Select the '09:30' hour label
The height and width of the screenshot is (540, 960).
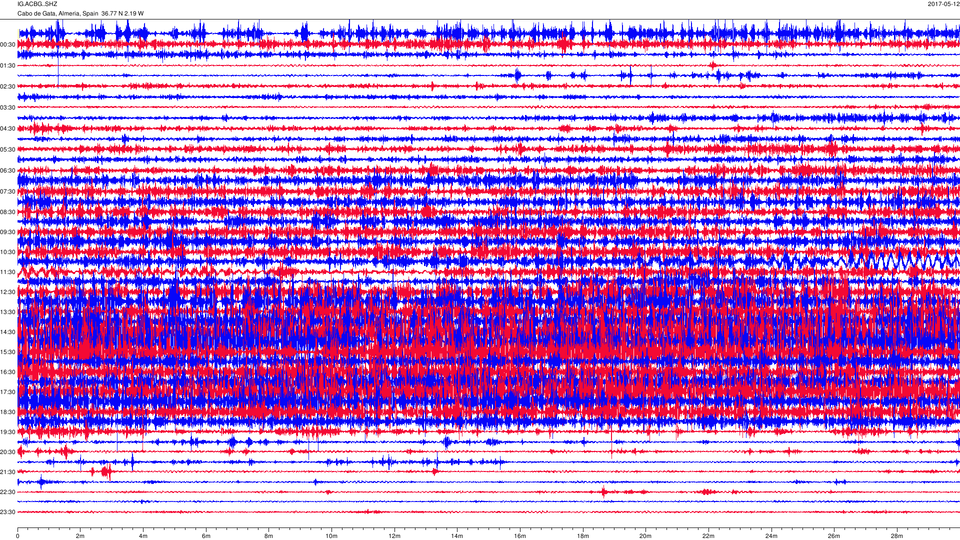(x=8, y=232)
